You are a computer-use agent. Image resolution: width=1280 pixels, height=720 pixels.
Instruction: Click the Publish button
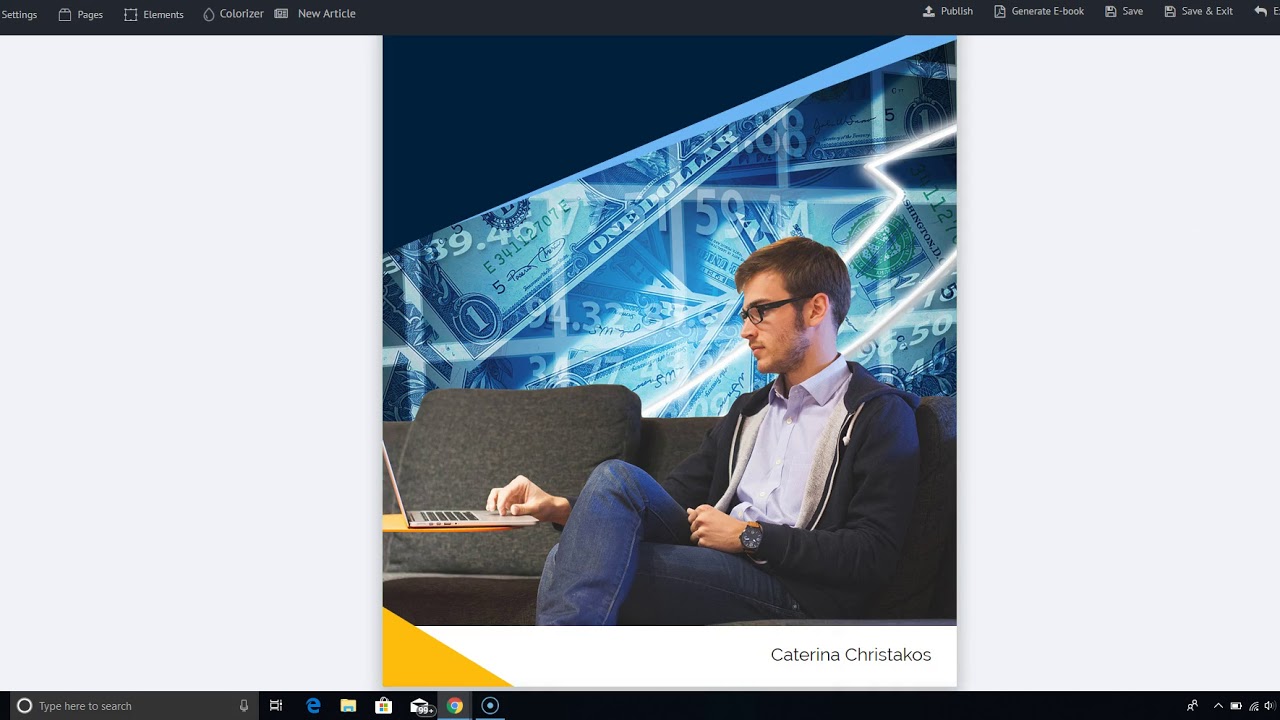(947, 11)
